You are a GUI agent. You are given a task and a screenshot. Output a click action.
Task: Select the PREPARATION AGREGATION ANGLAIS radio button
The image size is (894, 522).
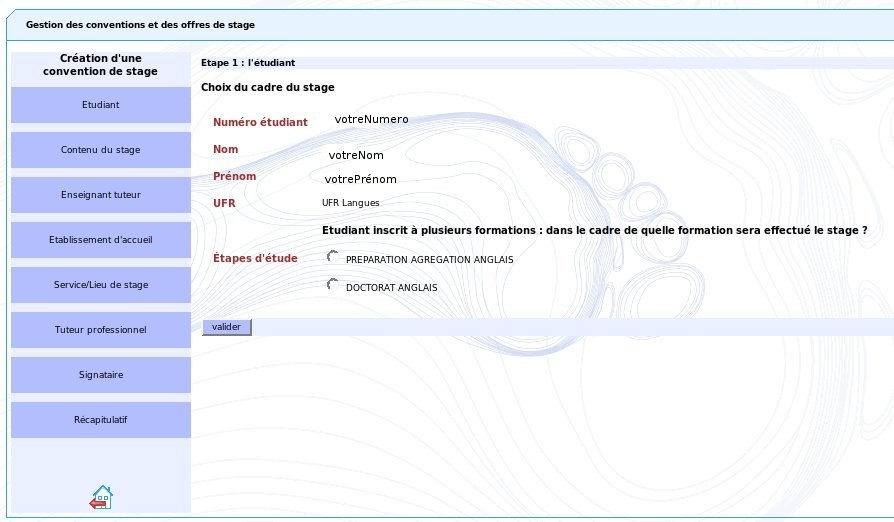click(333, 257)
